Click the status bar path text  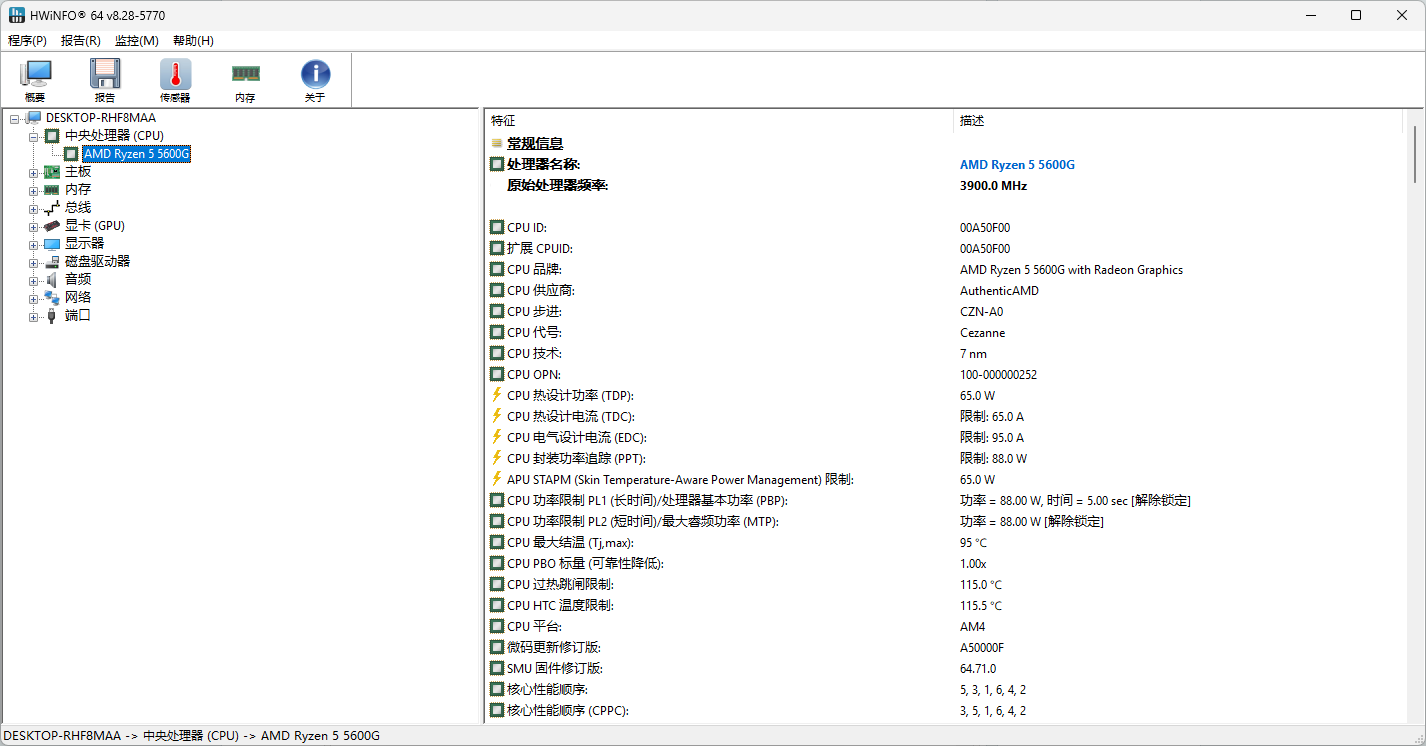(x=192, y=736)
